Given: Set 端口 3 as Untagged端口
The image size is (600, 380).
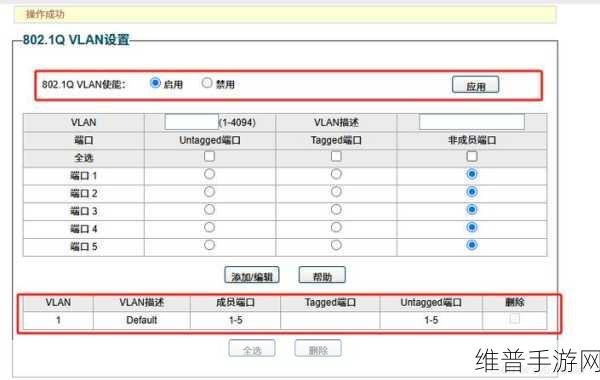Looking at the screenshot, I should point(209,210).
